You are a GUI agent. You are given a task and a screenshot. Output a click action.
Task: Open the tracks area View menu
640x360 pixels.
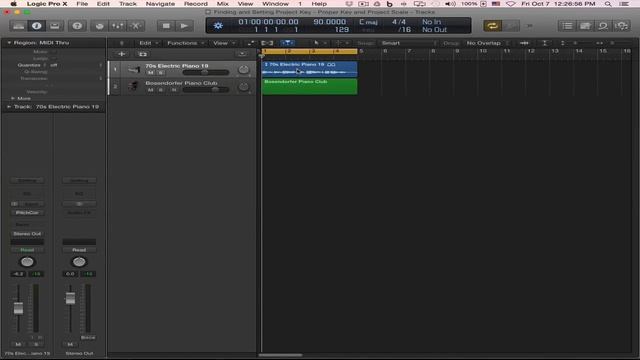pos(223,43)
